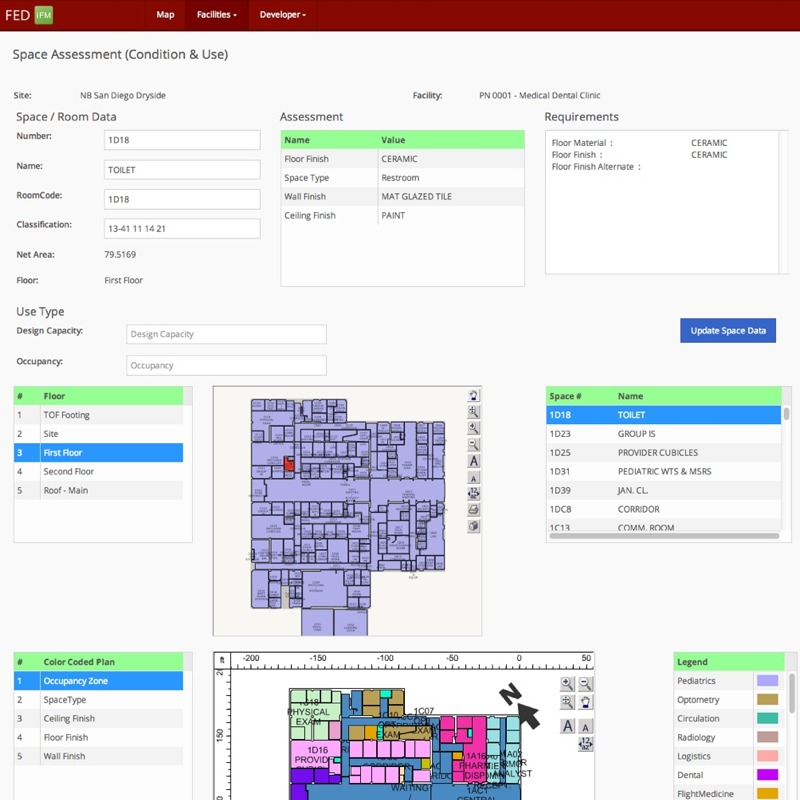The width and height of the screenshot is (800, 800).
Task: Select Roof - Main floor row
Action: click(98, 490)
